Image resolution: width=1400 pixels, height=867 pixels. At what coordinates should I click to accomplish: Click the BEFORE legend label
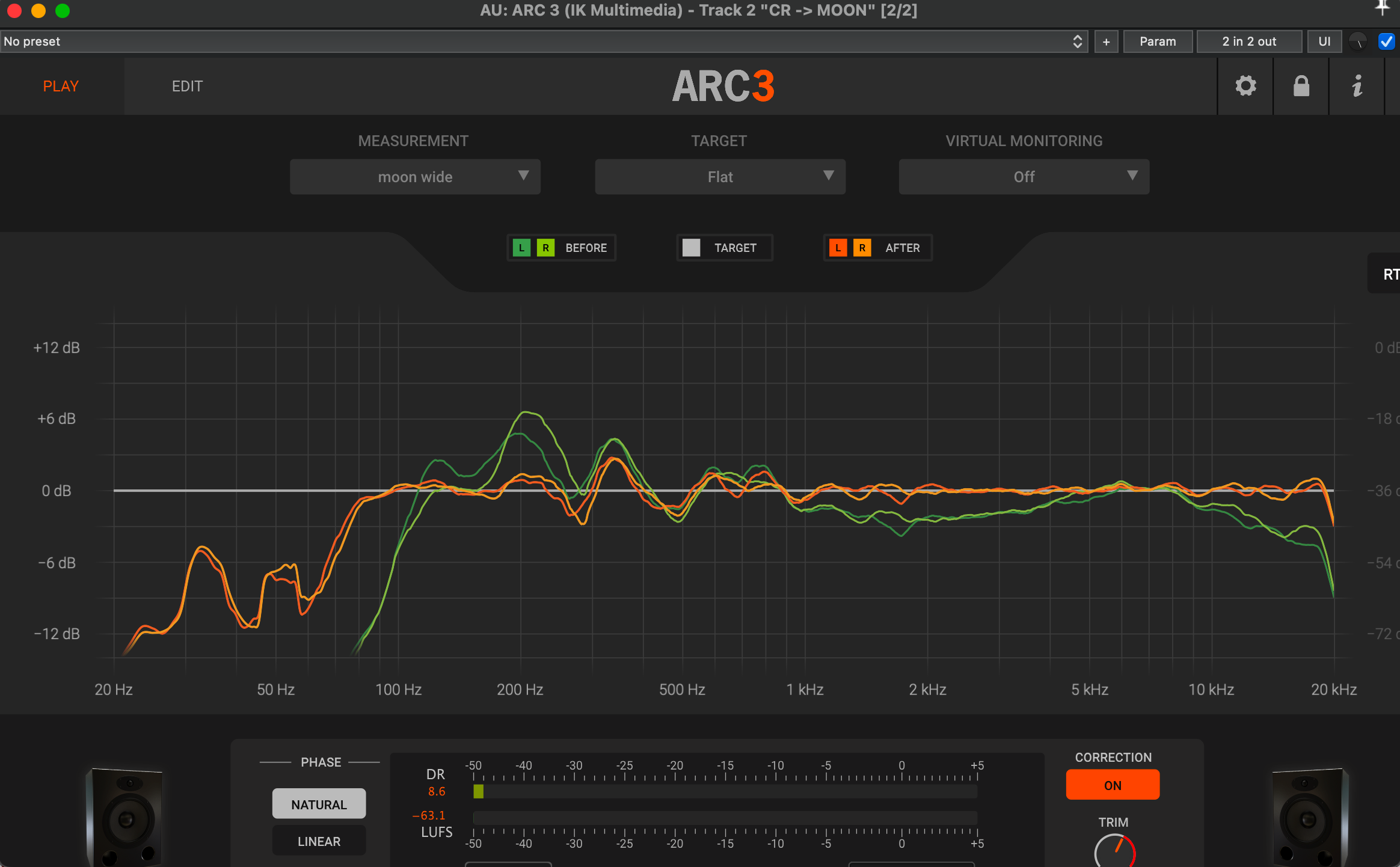coord(586,248)
